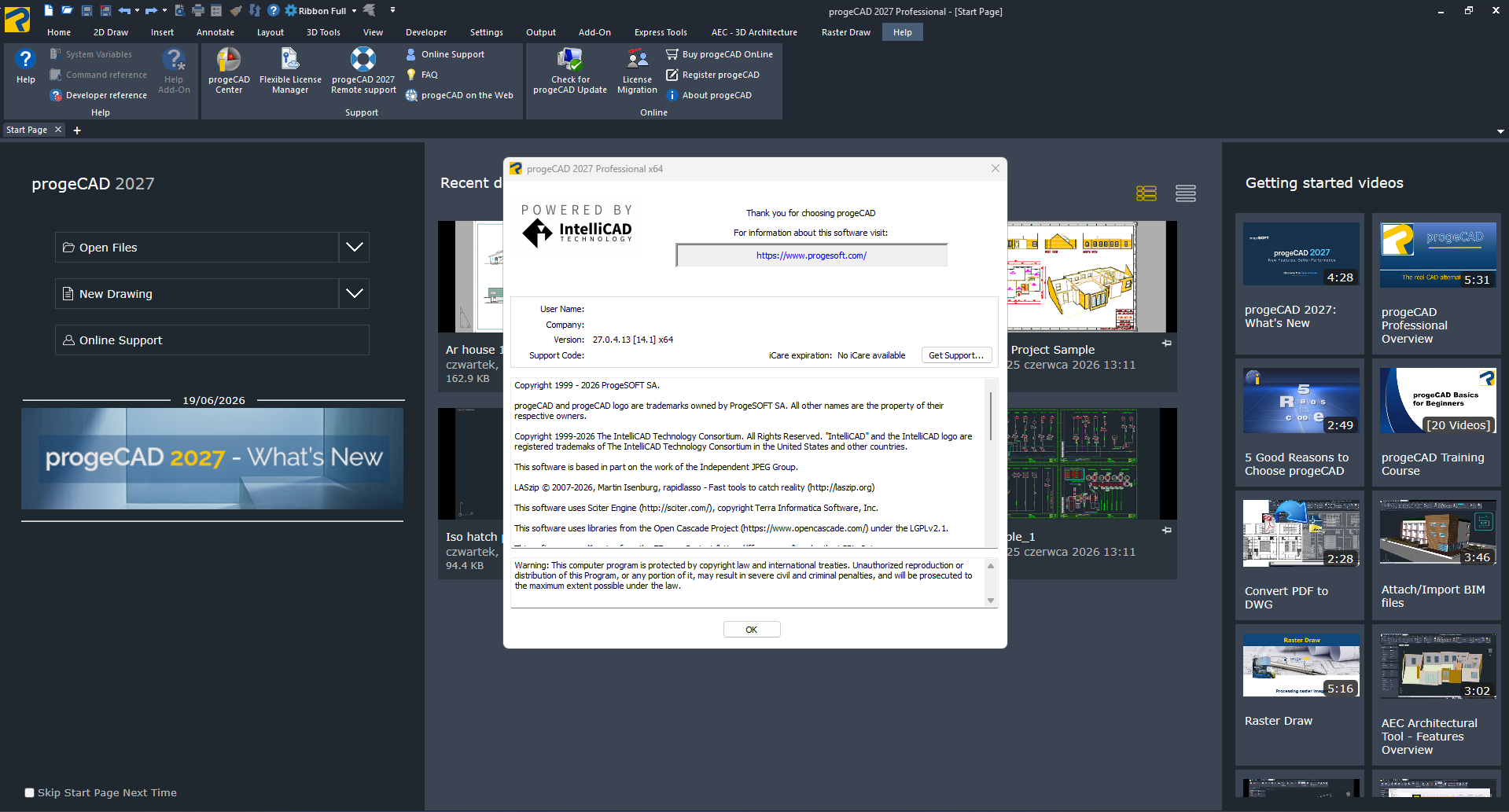Image resolution: width=1509 pixels, height=812 pixels.
Task: Click the New Drawing button
Action: [197, 293]
